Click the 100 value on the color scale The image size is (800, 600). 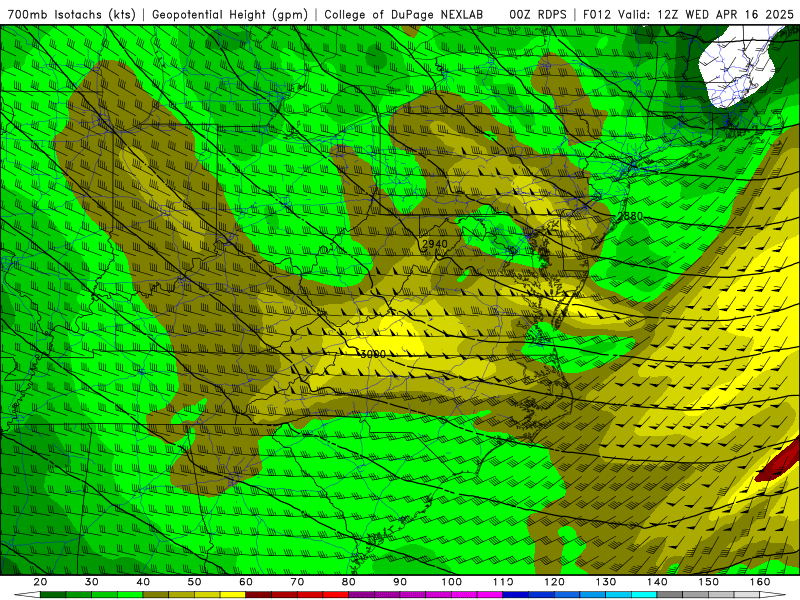[x=452, y=582]
